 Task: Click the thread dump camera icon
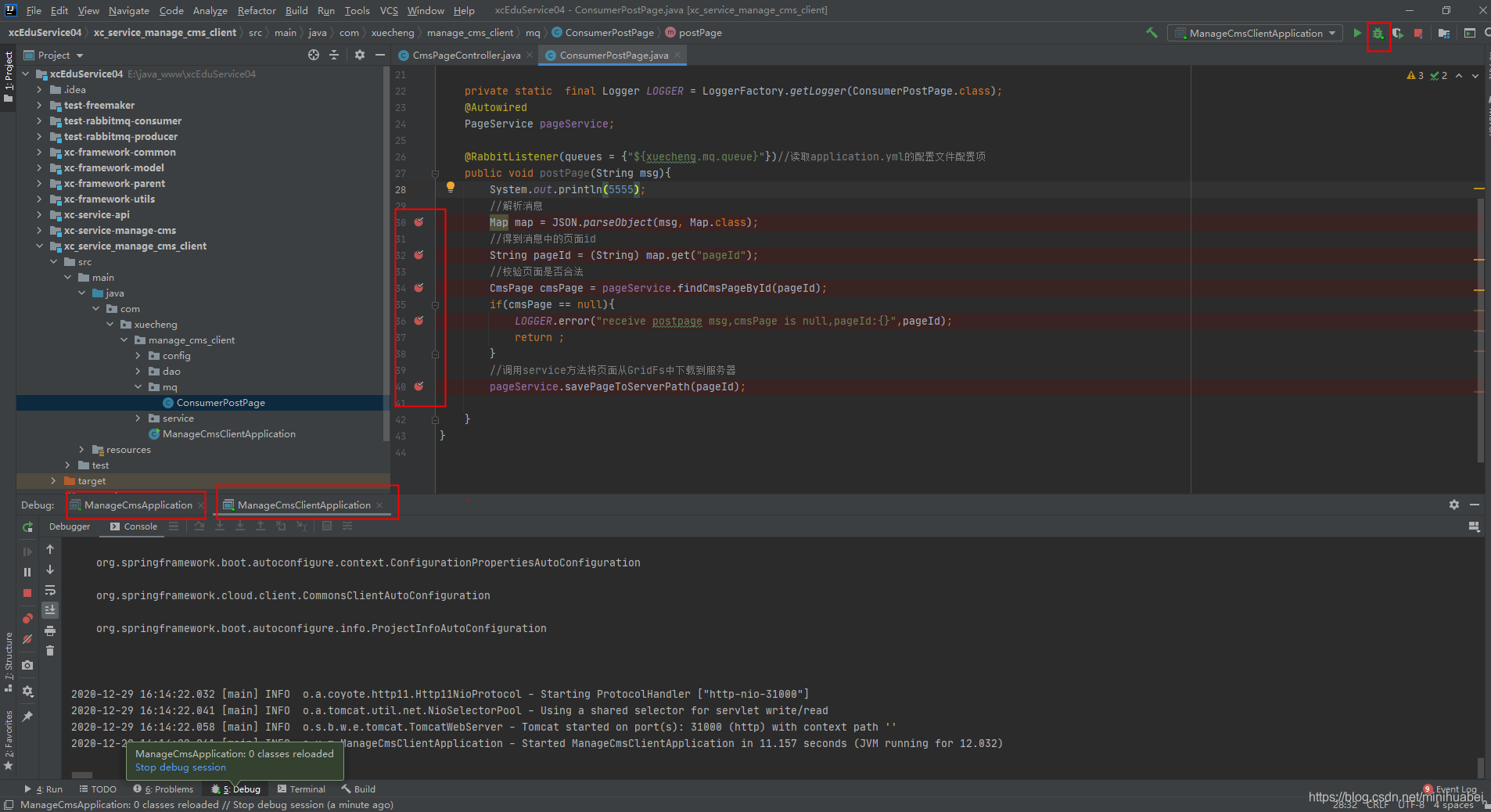coord(27,665)
